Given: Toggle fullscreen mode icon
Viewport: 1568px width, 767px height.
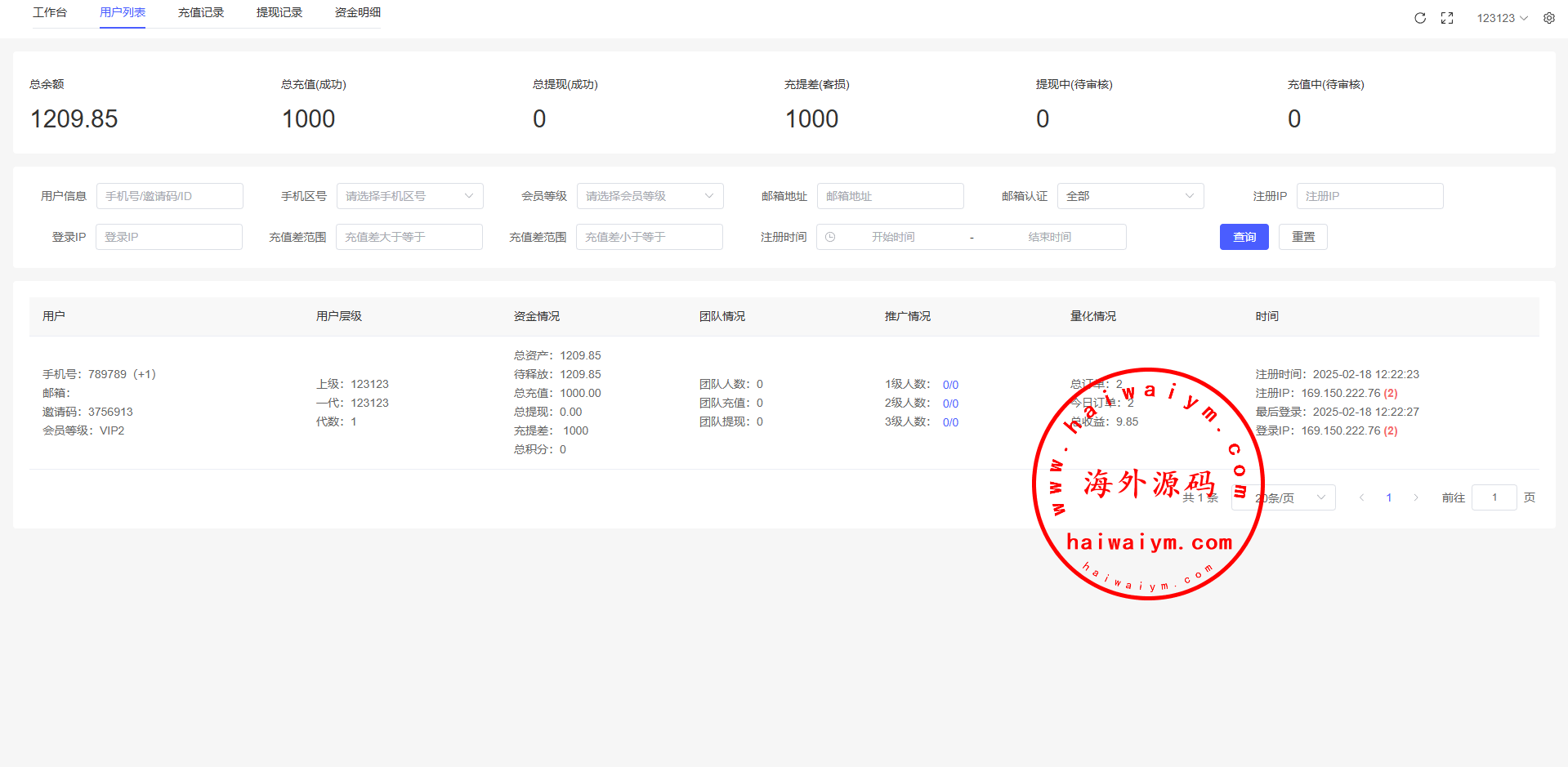Looking at the screenshot, I should (1447, 18).
